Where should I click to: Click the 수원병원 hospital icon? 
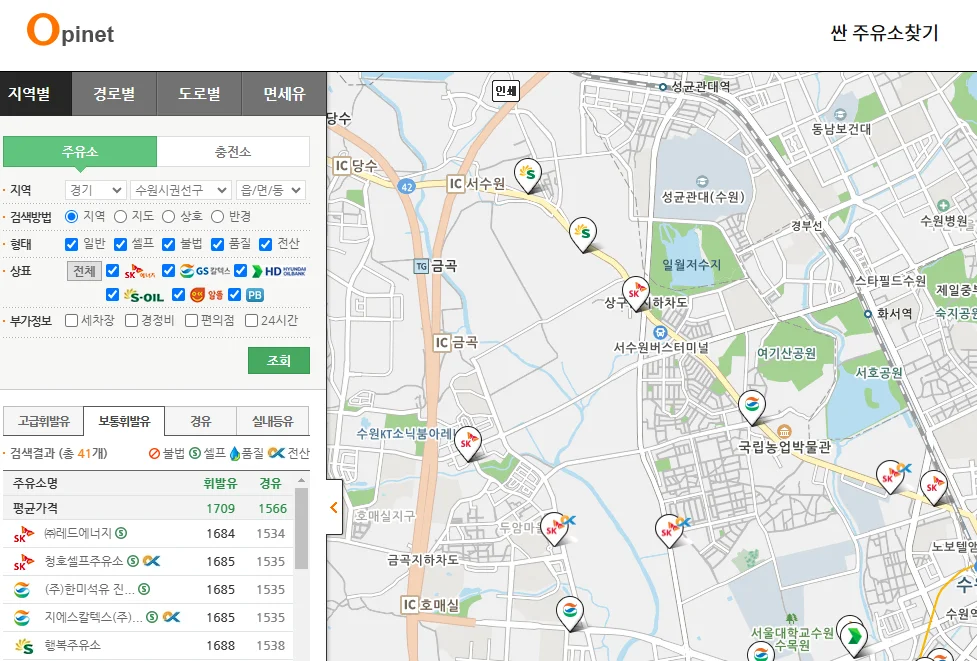pyautogui.click(x=943, y=206)
